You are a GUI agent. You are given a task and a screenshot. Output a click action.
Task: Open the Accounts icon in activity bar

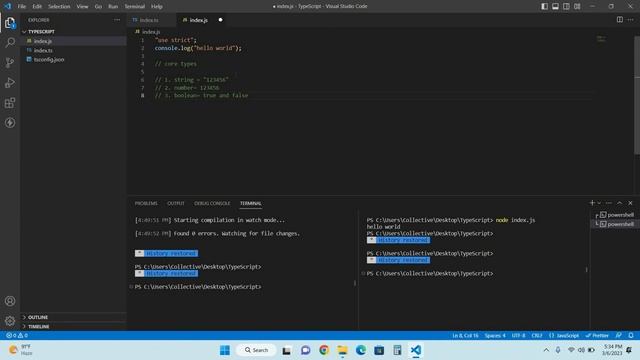[10, 301]
